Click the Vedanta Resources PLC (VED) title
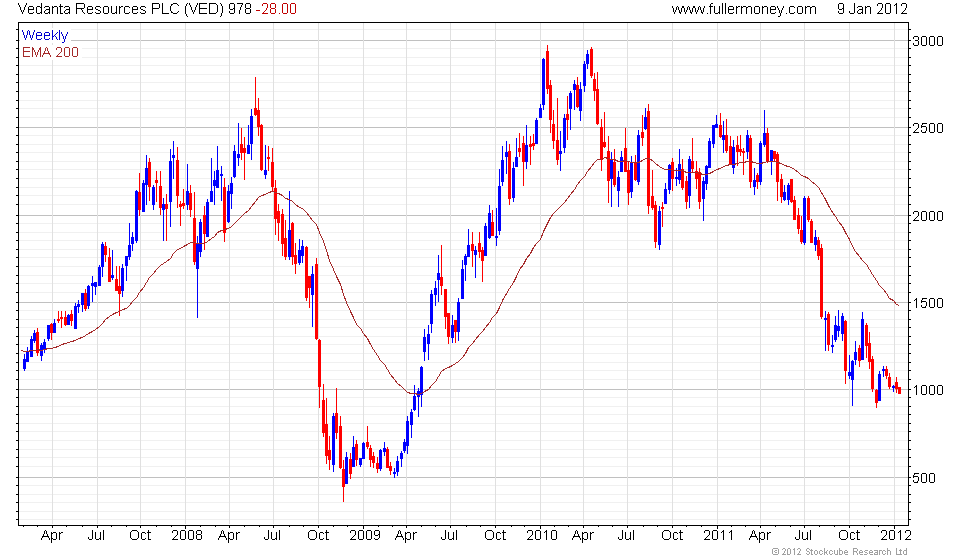Image resolution: width=960 pixels, height=560 pixels. 121,9
